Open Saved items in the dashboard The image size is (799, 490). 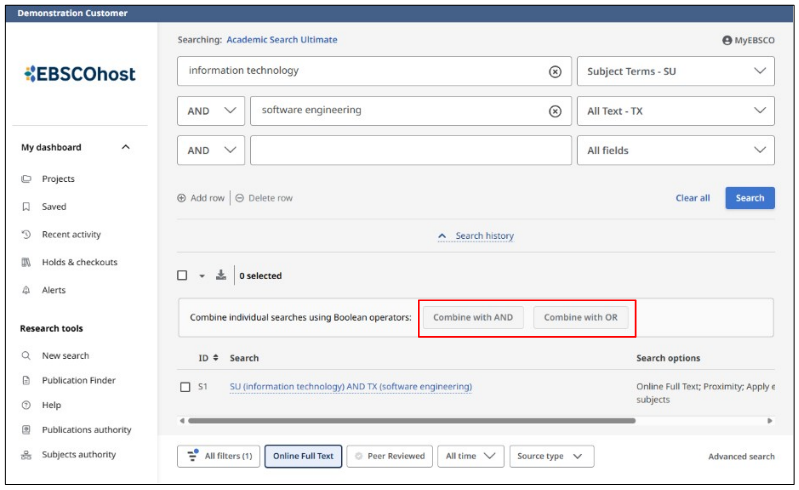54,206
